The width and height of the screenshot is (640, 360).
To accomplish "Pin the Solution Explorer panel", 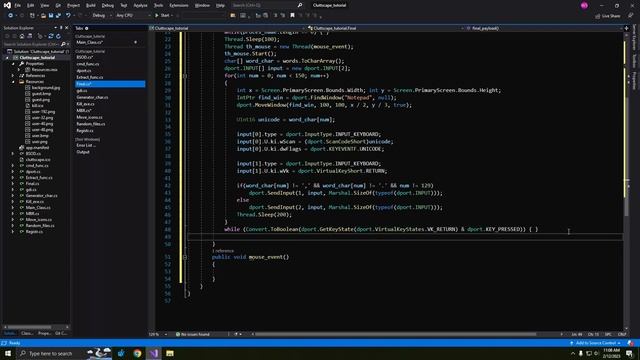I will point(61,28).
